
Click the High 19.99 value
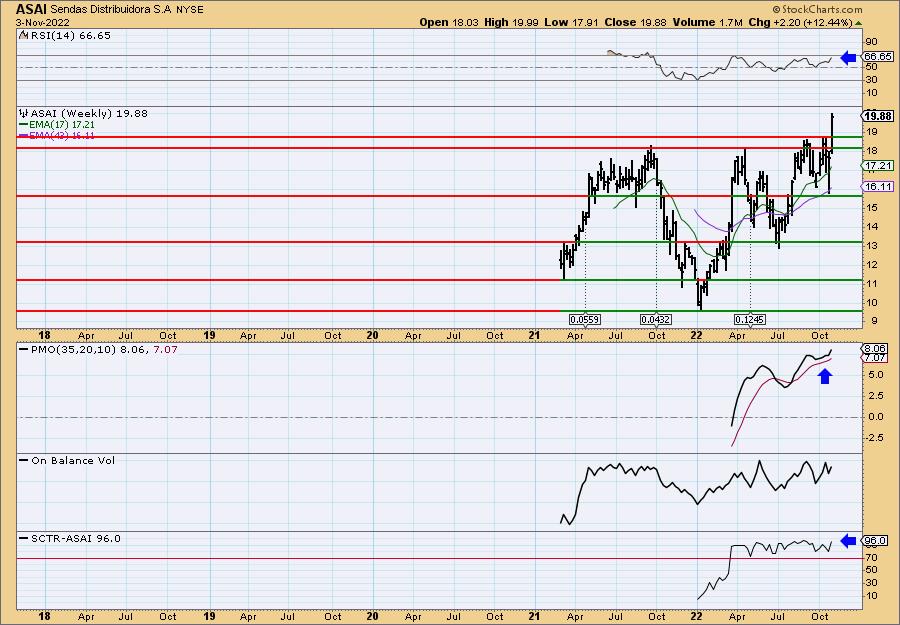[x=511, y=22]
